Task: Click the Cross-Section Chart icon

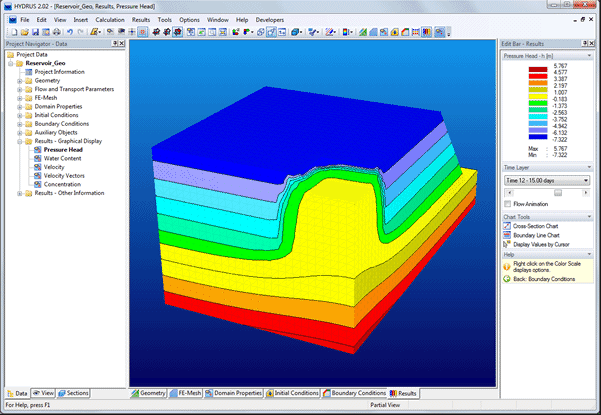Action: (x=507, y=226)
